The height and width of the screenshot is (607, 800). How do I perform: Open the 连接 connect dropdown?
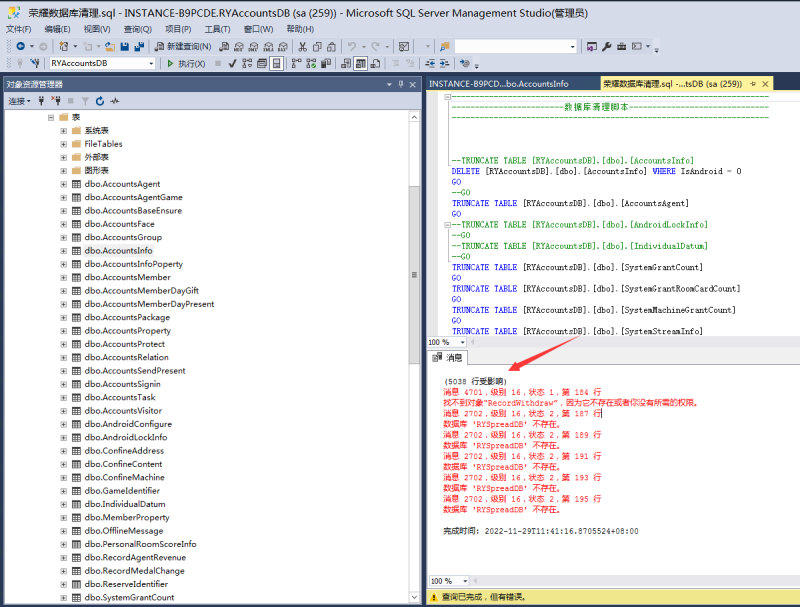pos(19,101)
